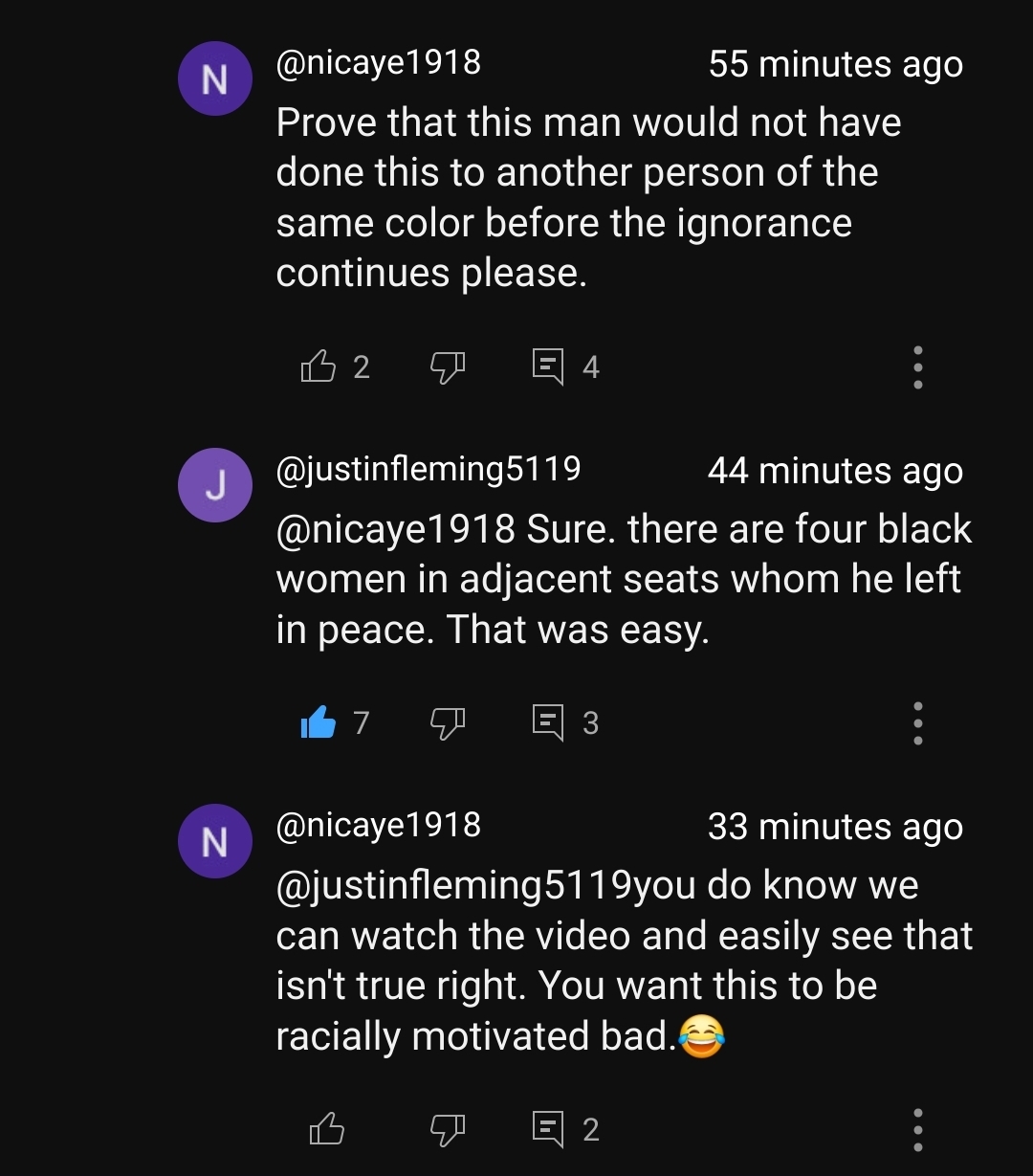Like the 'racially motivated' reply comment
Screen dimensions: 1033x1176
326,1130
